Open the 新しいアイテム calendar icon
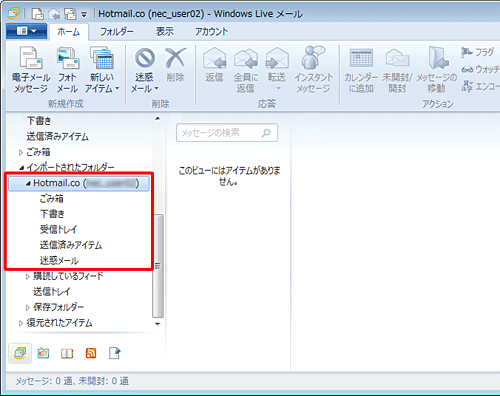Screen dimensions: 500x396 pos(102,58)
